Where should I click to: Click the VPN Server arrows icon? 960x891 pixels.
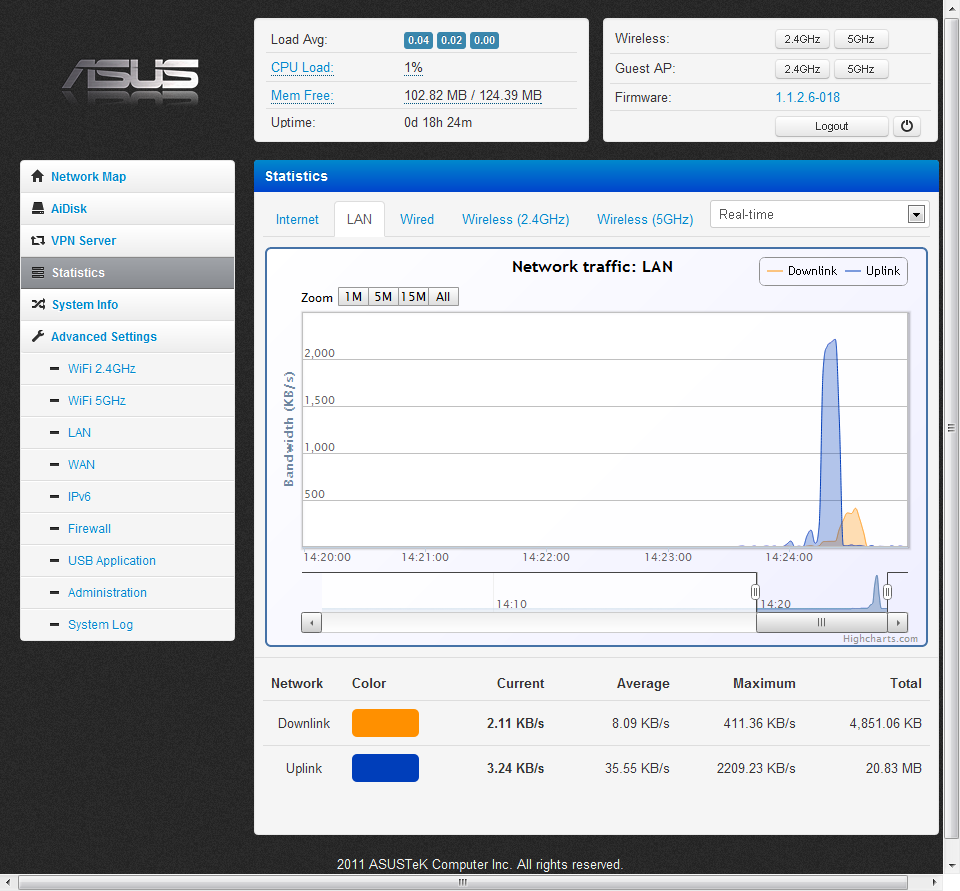(x=38, y=241)
